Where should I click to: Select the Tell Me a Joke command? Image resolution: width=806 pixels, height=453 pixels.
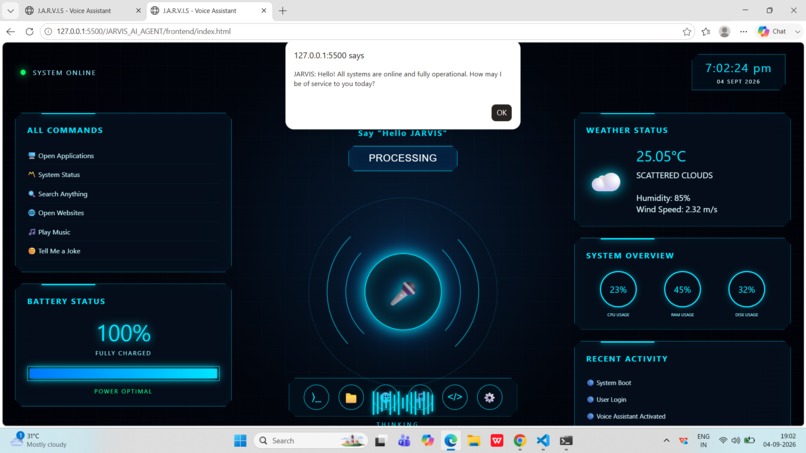(54, 251)
